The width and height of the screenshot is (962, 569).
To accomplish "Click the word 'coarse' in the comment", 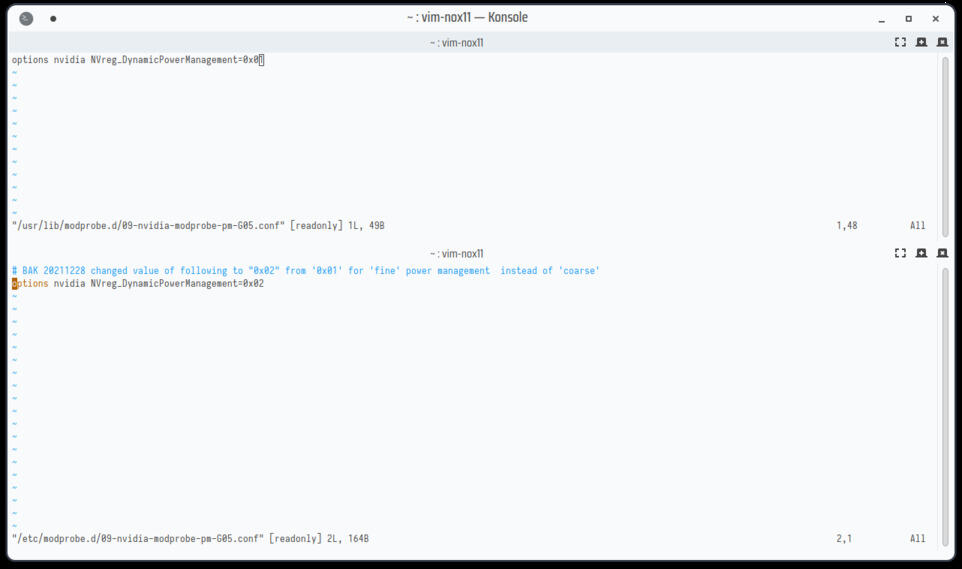I will coord(579,271).
